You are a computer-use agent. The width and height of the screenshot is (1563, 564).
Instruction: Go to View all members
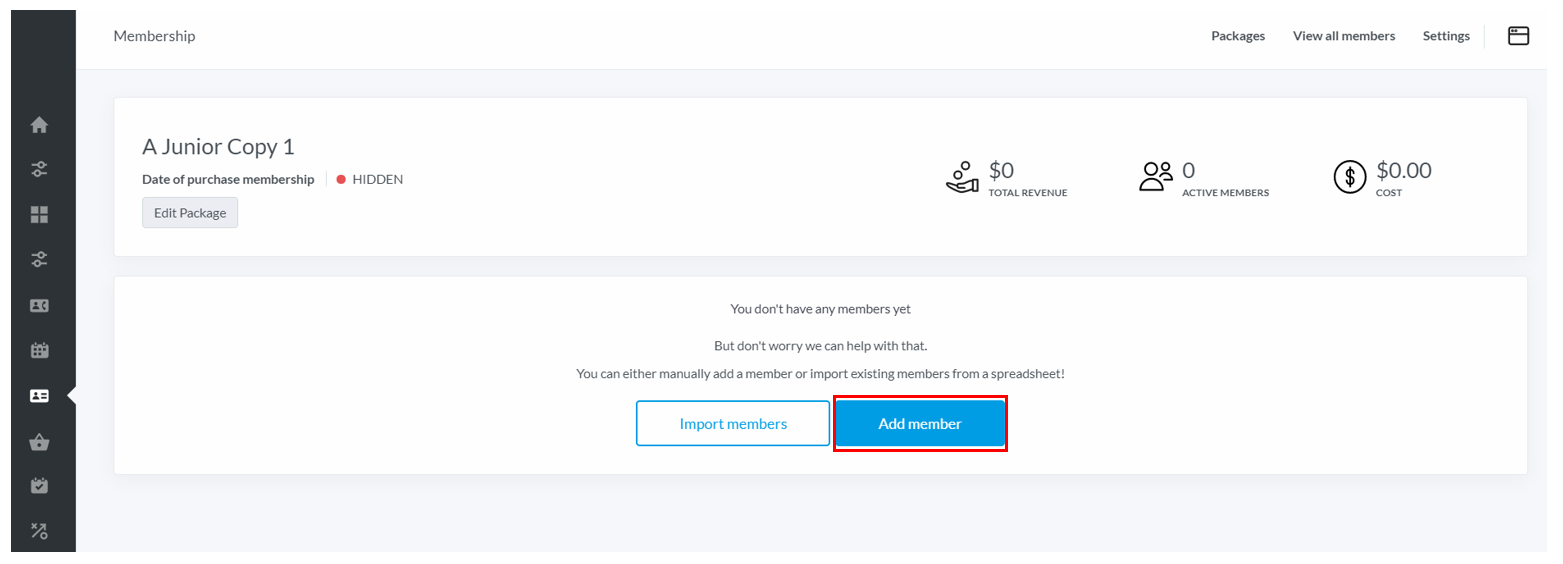click(1344, 36)
